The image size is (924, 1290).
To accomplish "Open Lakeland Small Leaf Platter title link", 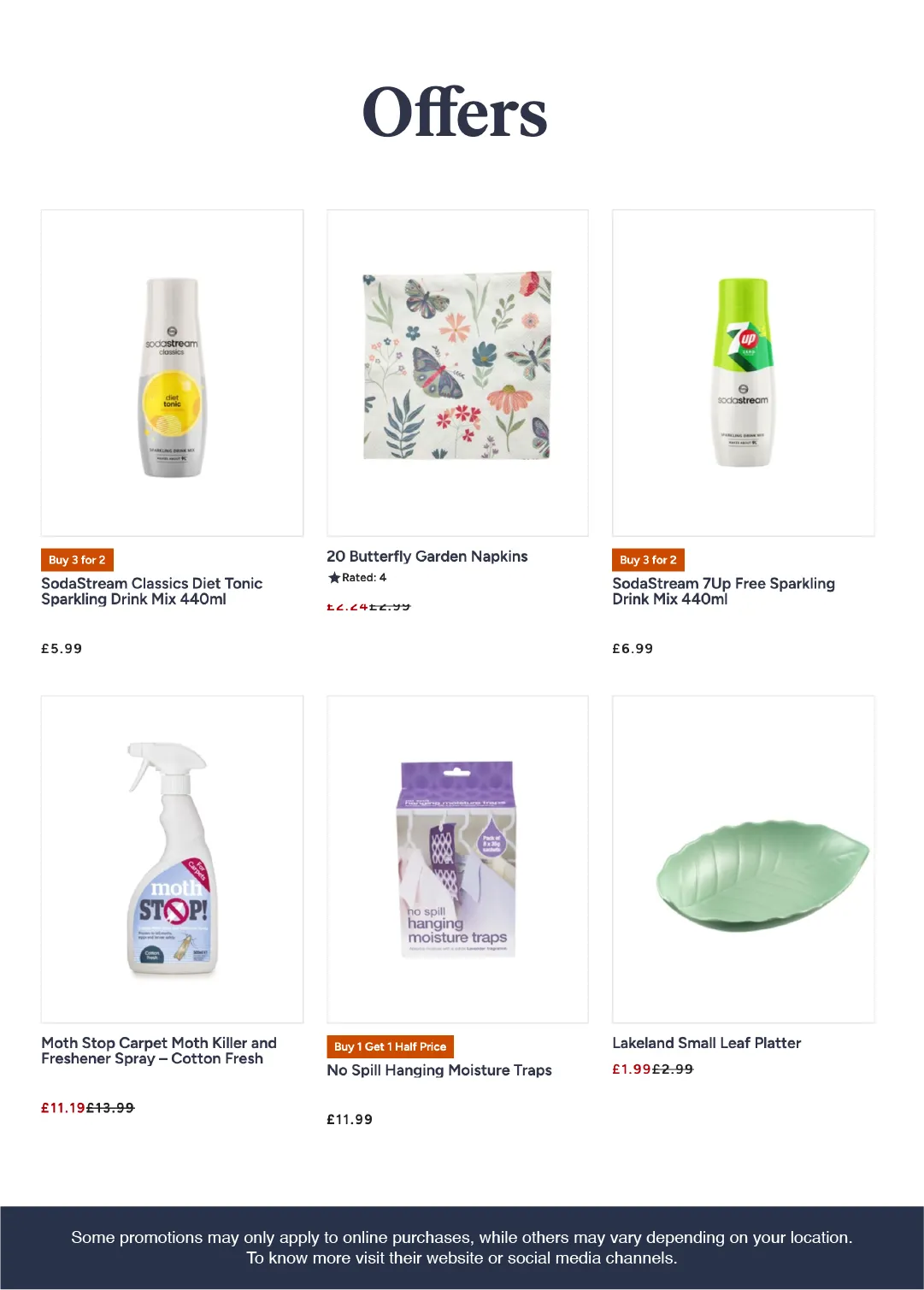I will (x=706, y=1043).
